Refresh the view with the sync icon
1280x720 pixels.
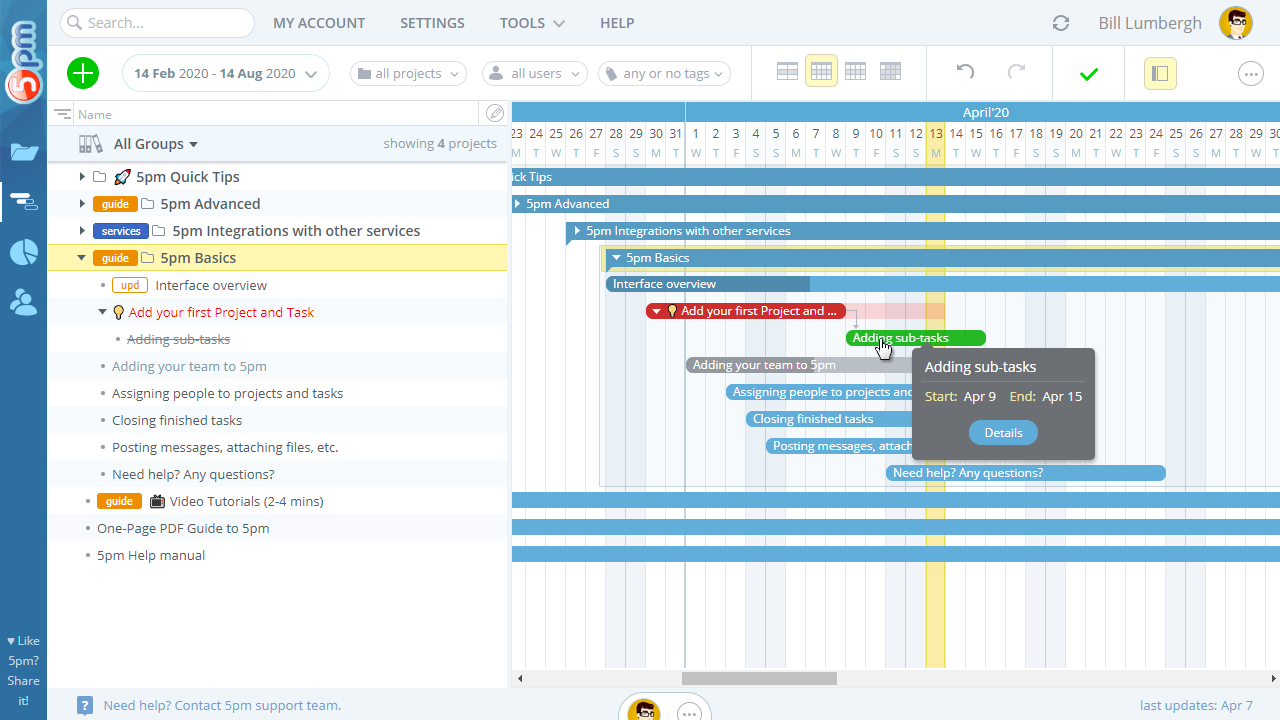pos(1060,22)
